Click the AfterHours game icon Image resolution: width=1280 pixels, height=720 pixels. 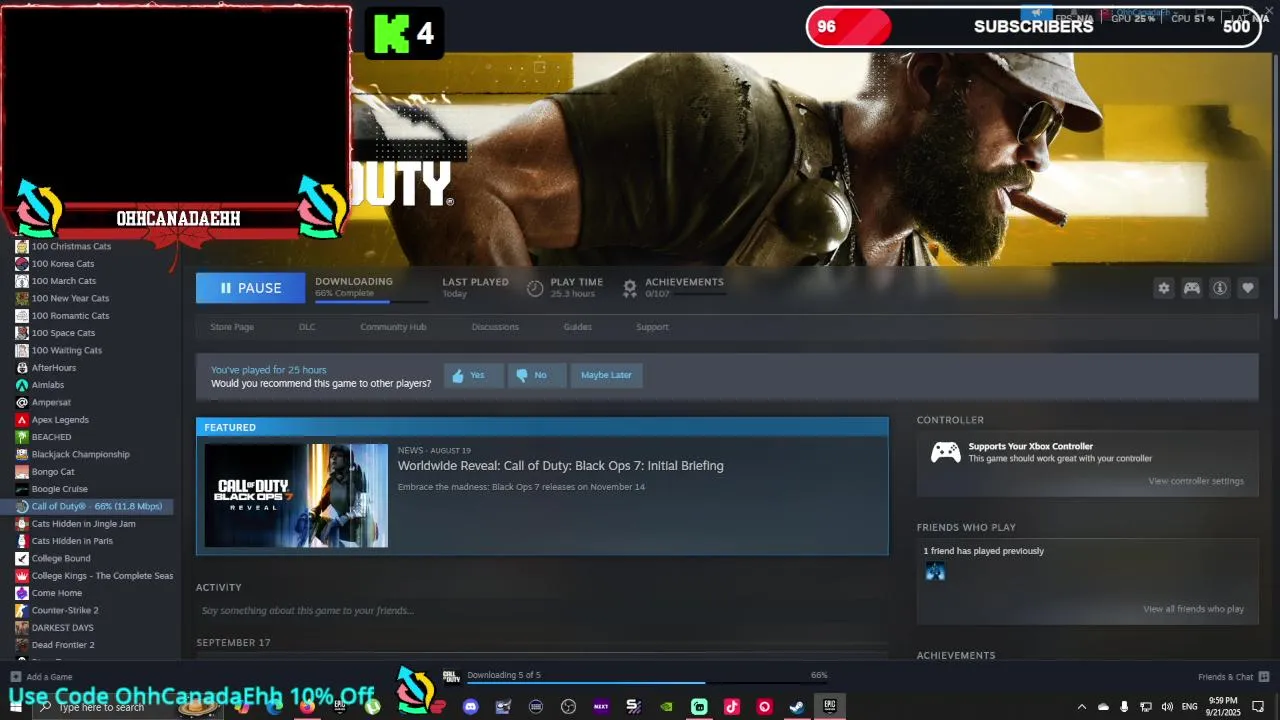click(x=21, y=368)
